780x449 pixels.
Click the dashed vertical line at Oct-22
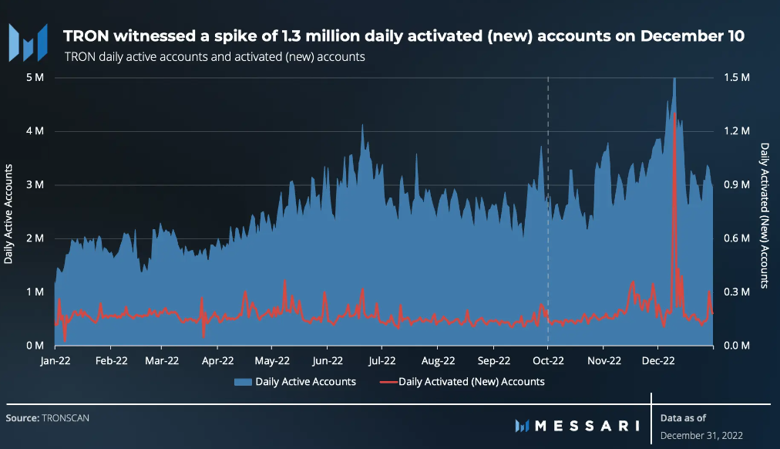[548, 211]
